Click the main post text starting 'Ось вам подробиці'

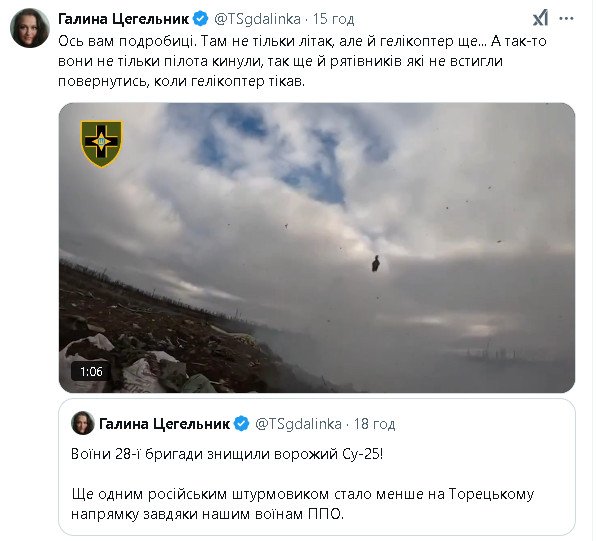302,61
